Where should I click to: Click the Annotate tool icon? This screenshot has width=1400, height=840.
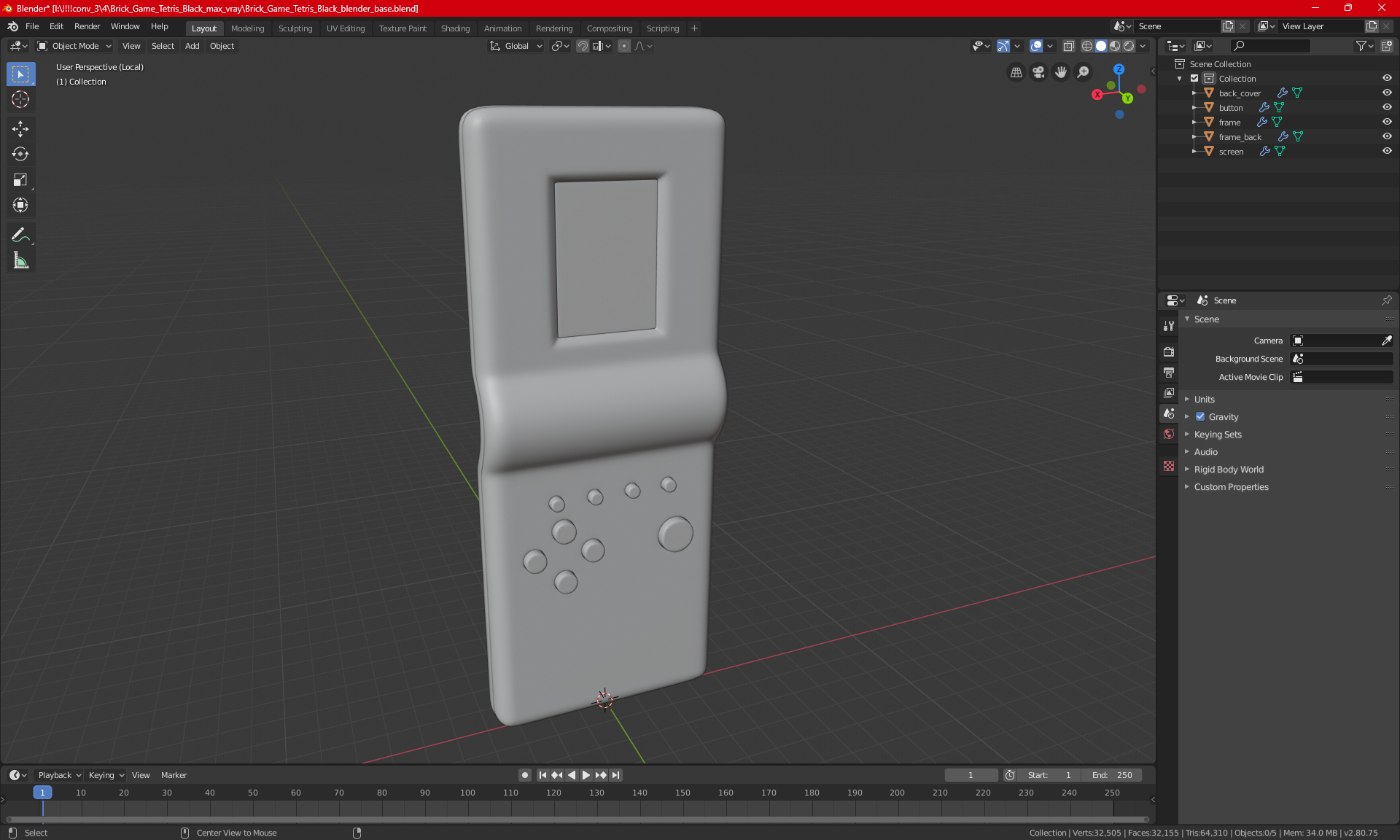pyautogui.click(x=20, y=234)
